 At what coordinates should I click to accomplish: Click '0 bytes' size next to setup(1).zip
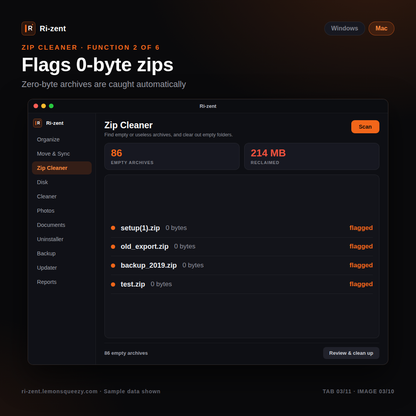[176, 228]
